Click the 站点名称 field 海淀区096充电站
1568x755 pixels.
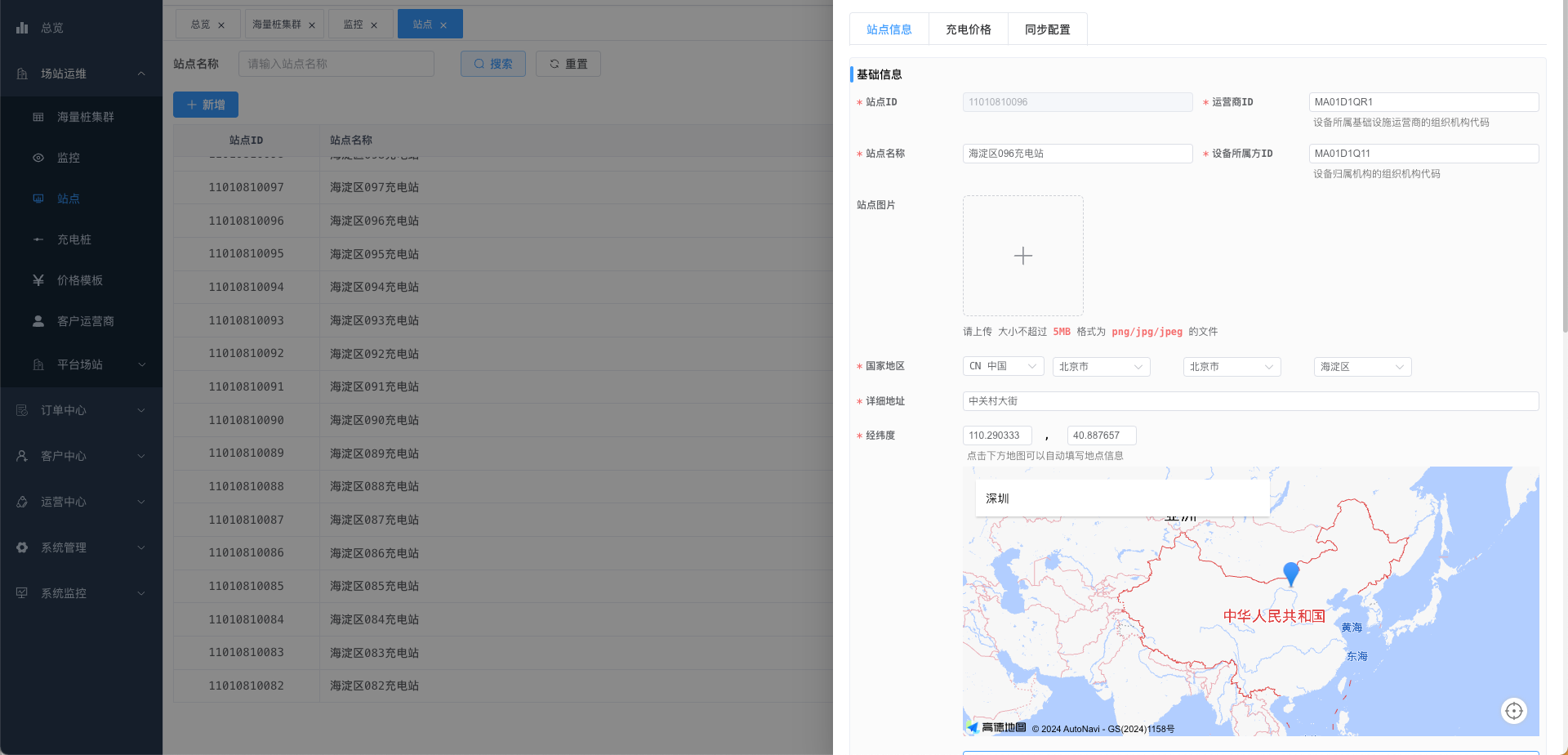[x=1078, y=154]
